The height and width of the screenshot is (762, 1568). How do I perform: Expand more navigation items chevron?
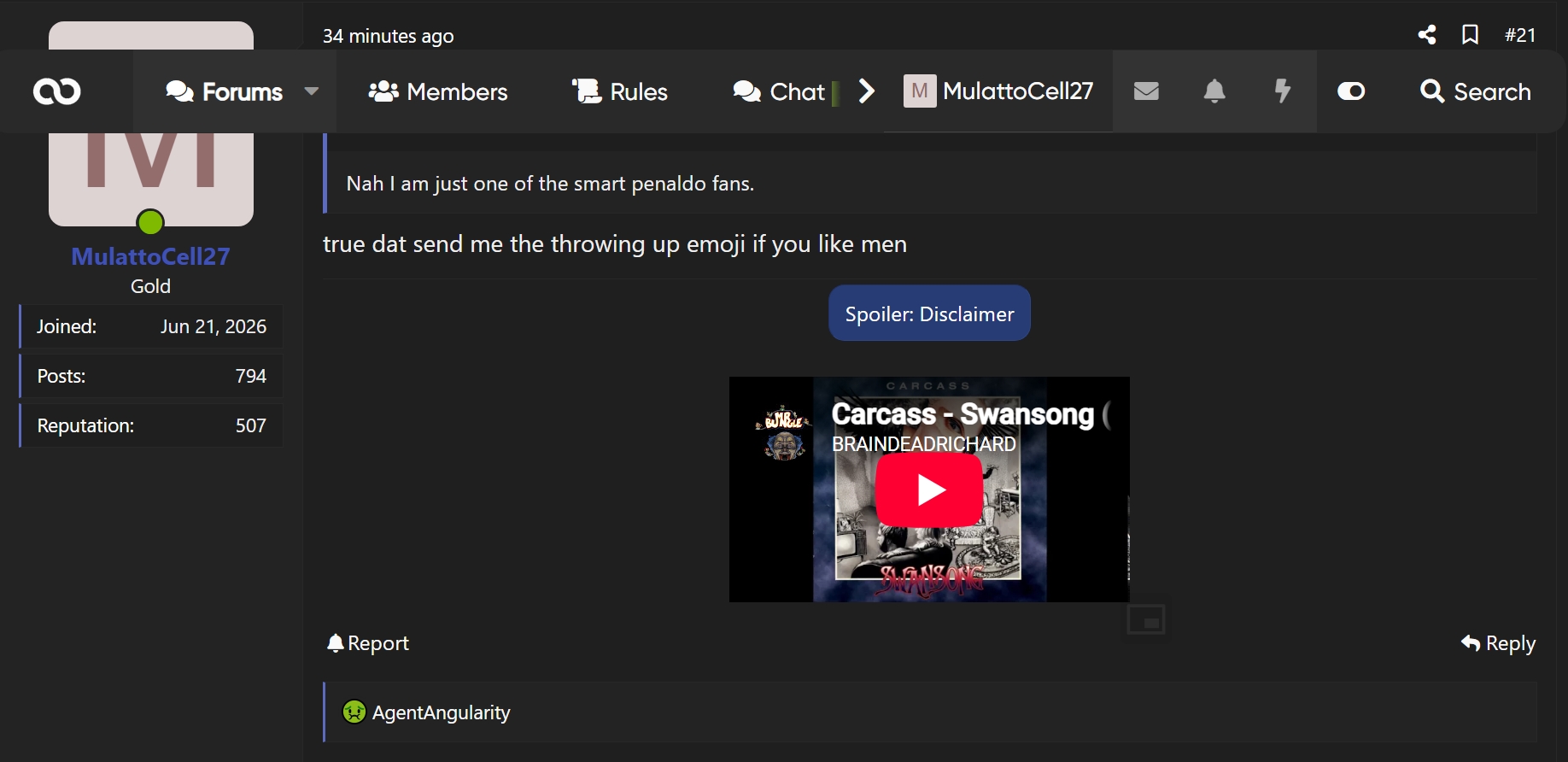867,91
